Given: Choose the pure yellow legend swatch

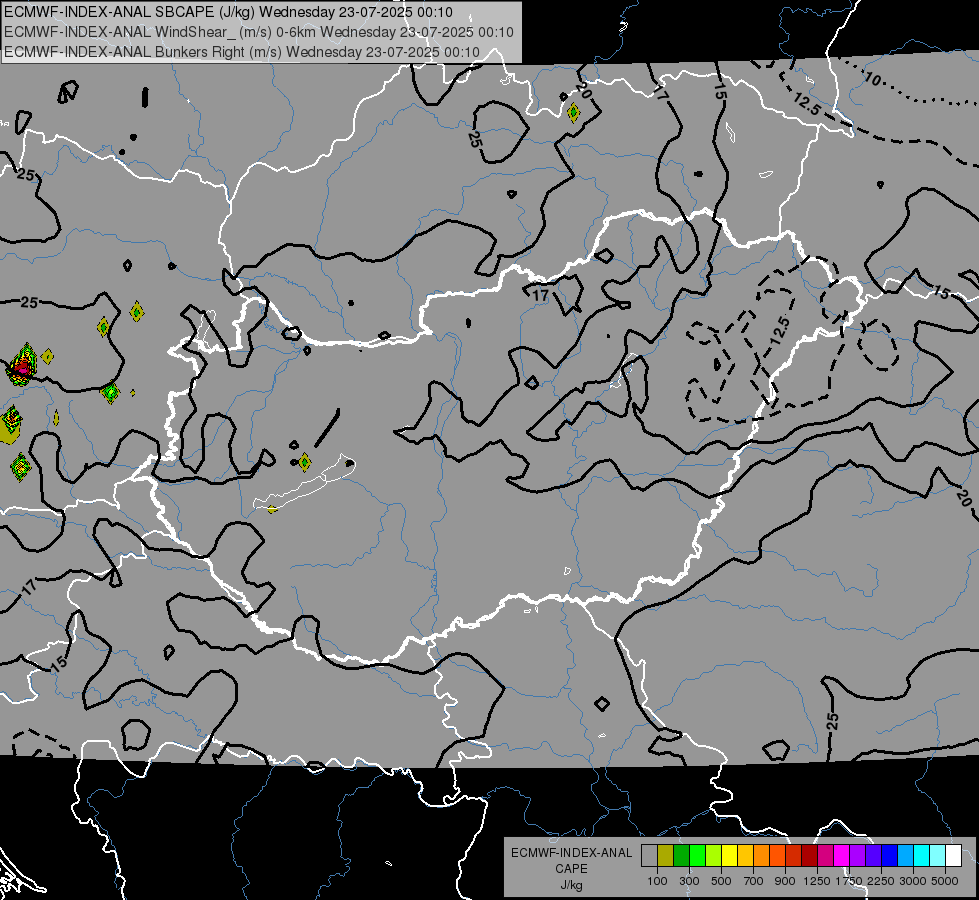Looking at the screenshot, I should [730, 855].
